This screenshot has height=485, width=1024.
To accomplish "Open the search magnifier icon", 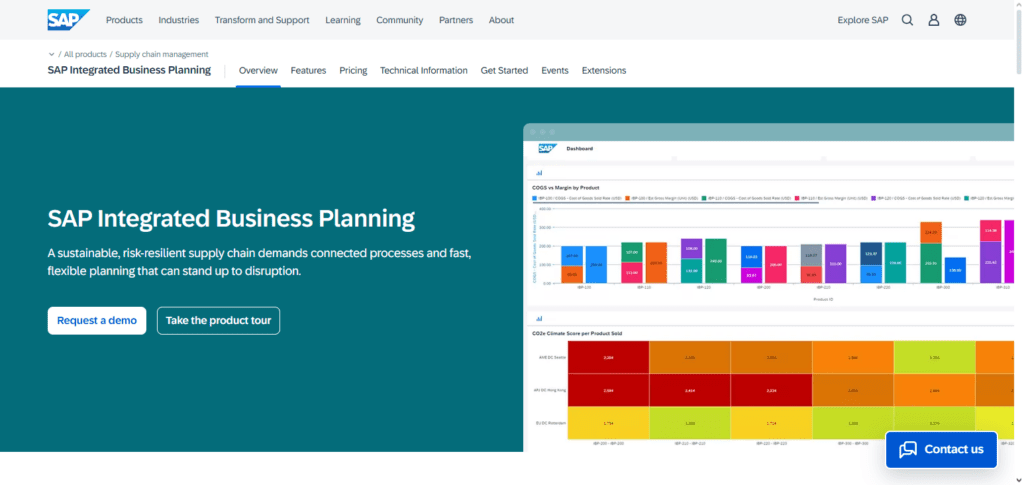I will [907, 20].
